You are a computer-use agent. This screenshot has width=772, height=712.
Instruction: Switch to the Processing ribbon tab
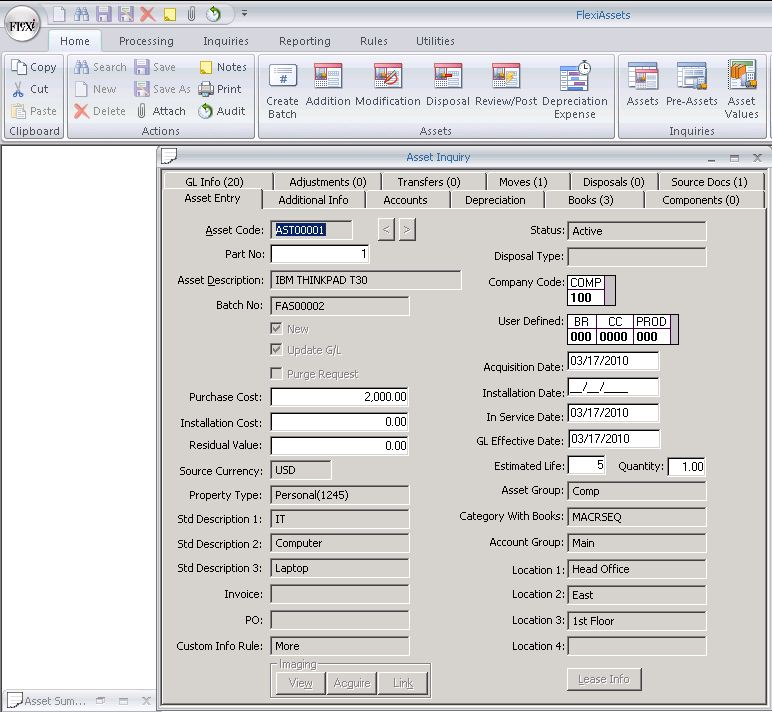[x=146, y=41]
